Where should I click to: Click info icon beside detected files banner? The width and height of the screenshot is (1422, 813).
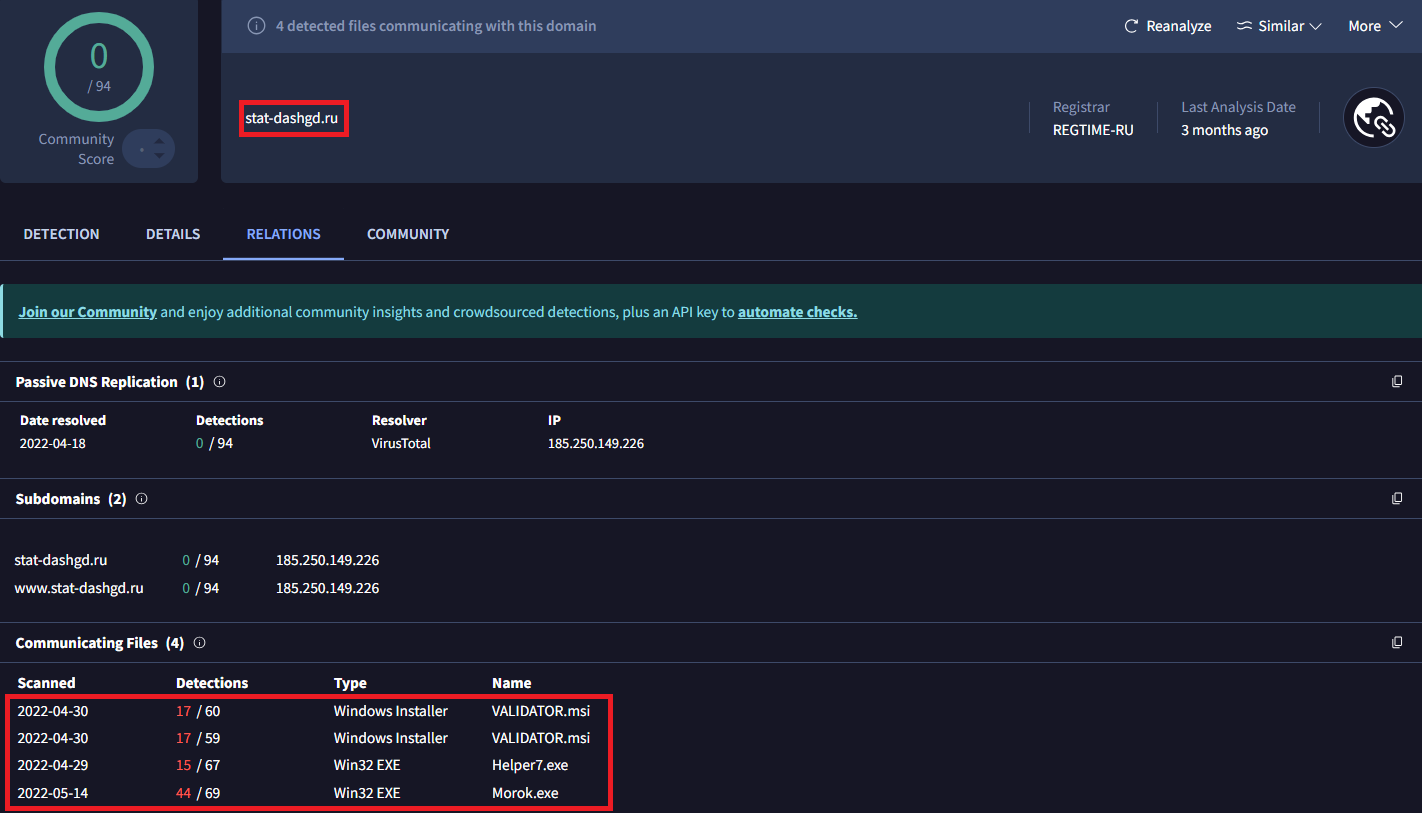click(256, 26)
